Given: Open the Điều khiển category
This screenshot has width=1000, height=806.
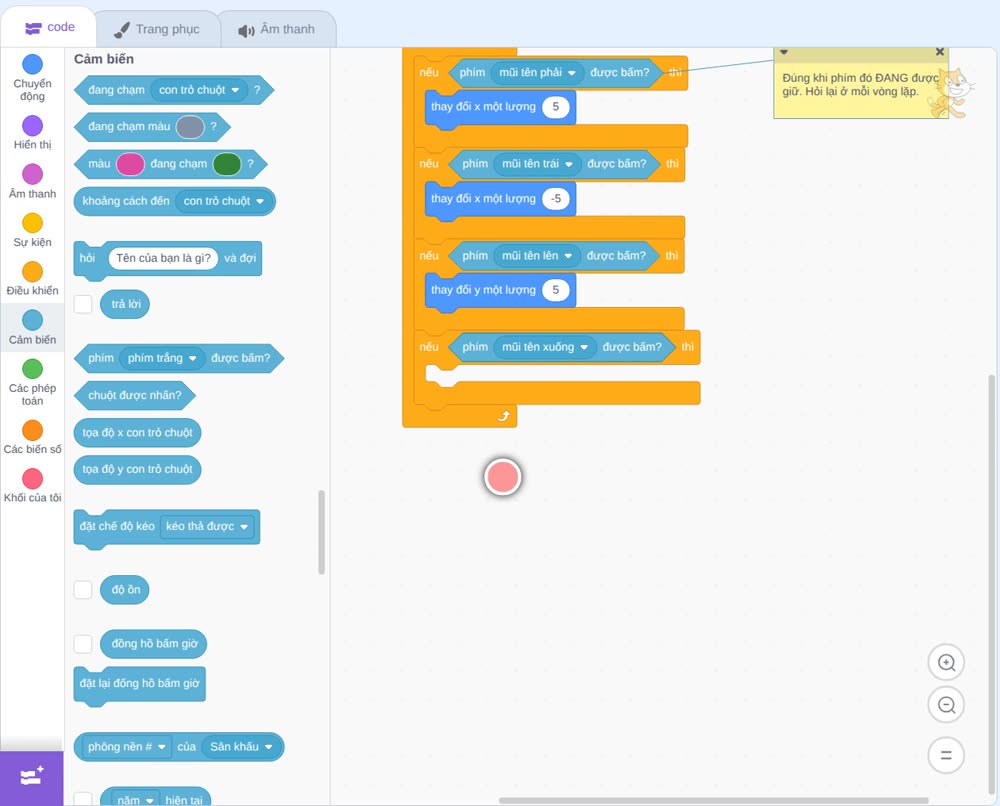Looking at the screenshot, I should point(32,279).
